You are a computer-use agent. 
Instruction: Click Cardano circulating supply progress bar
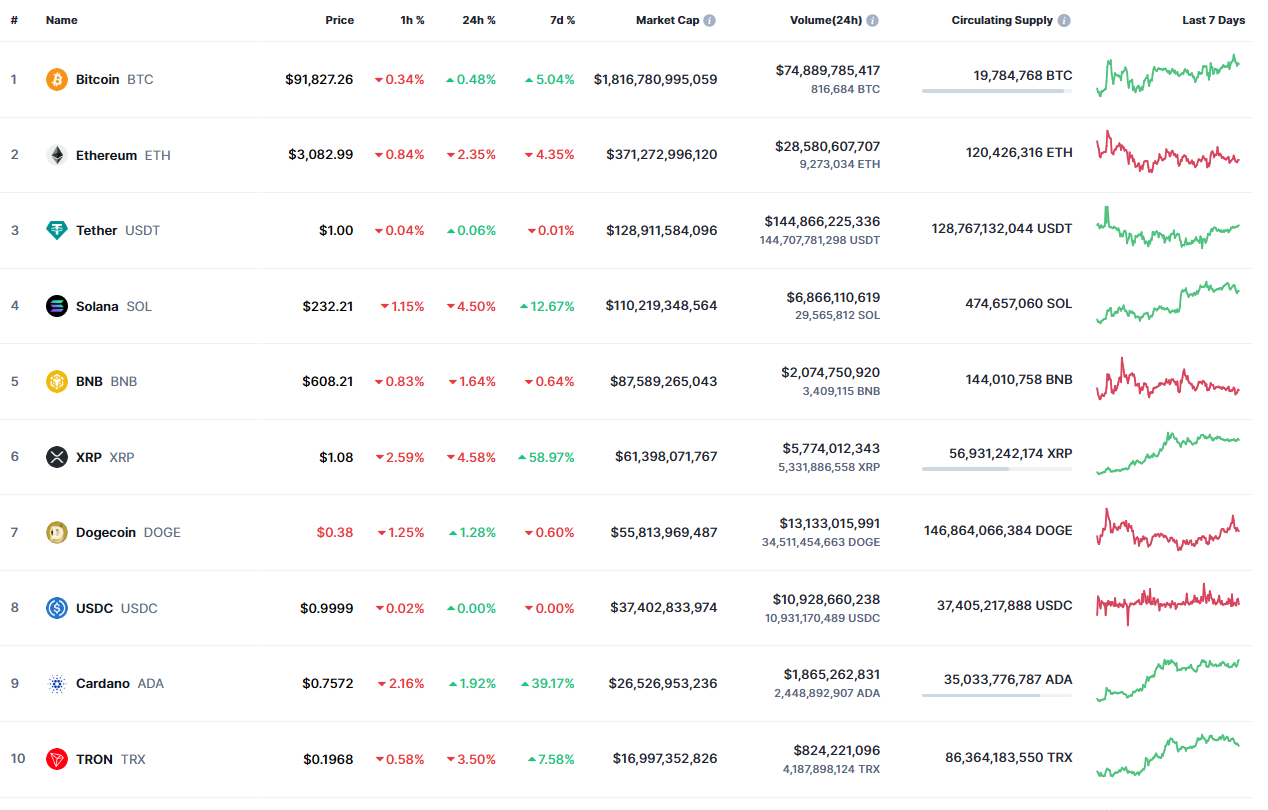tap(997, 695)
